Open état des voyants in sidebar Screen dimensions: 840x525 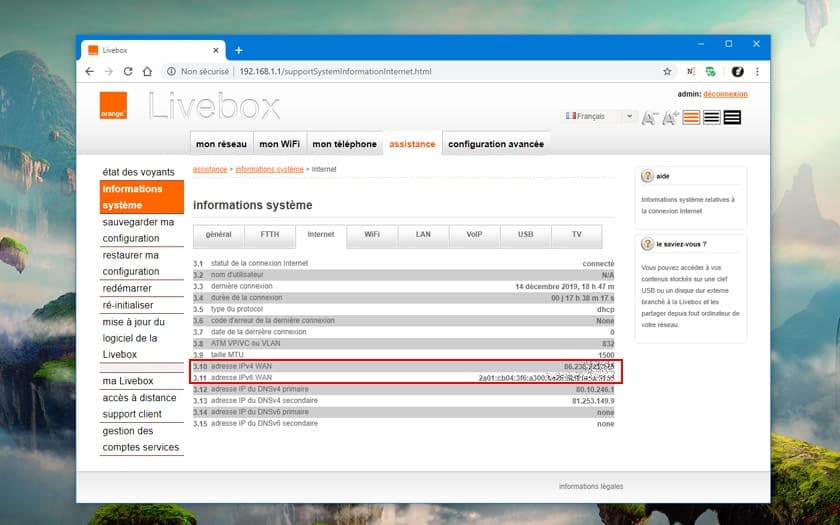coord(141,172)
